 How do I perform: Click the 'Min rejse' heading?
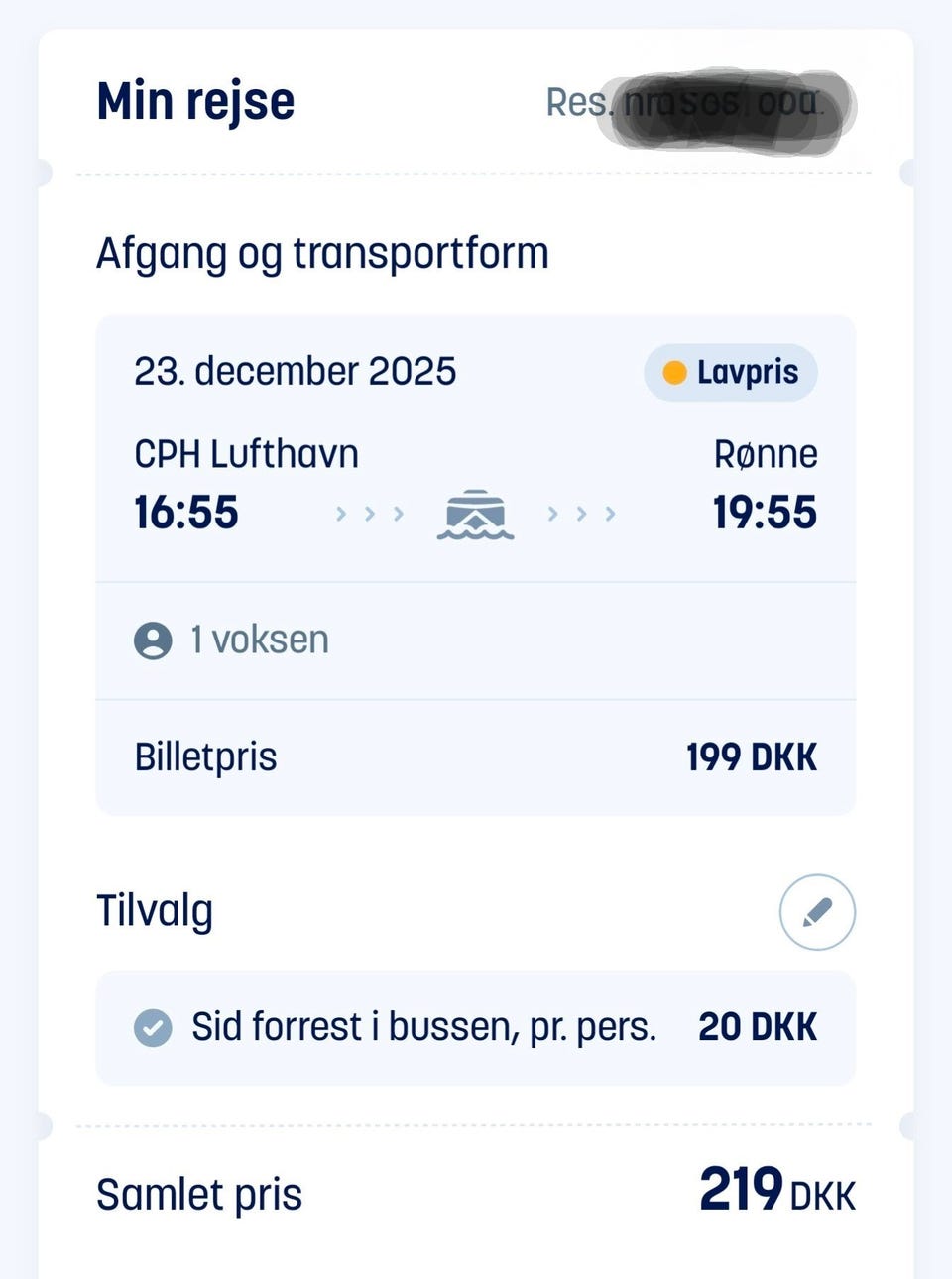coord(195,102)
